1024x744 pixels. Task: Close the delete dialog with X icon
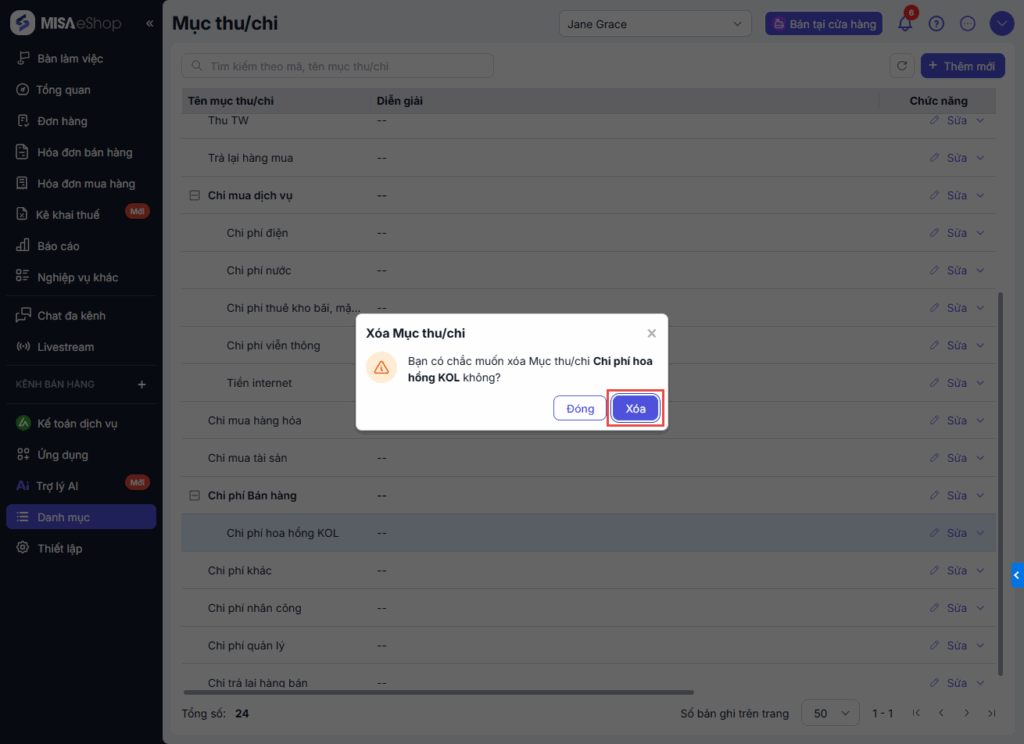tap(652, 333)
